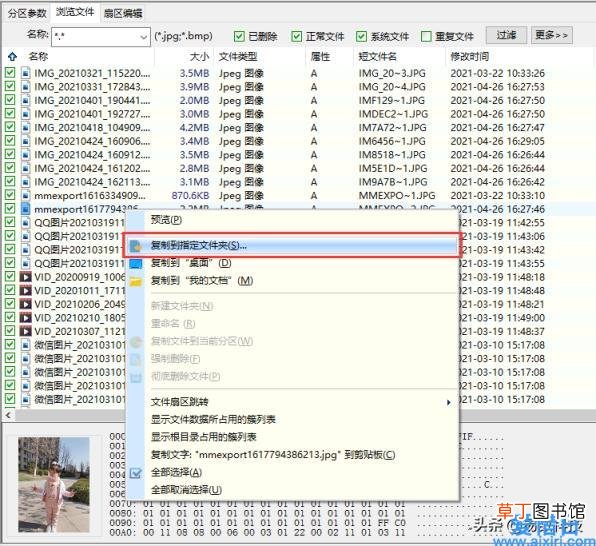Uncheck the IMG_20210424_161202 file checkbox

(x=10, y=168)
